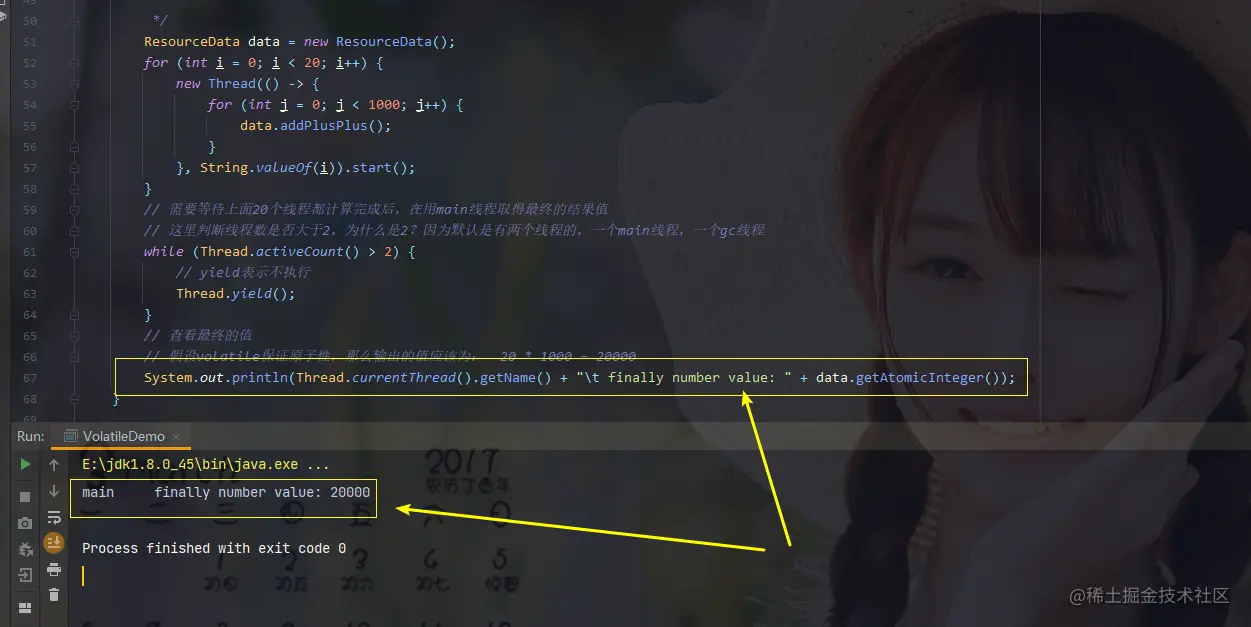The height and width of the screenshot is (627, 1251).
Task: Click 'Thread.yield();' statement
Action: pyautogui.click(x=236, y=294)
